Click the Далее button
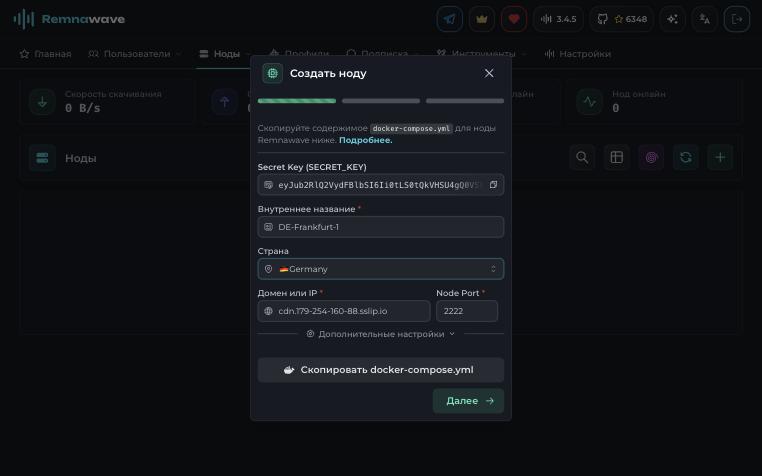This screenshot has height=476, width=762. 468,401
